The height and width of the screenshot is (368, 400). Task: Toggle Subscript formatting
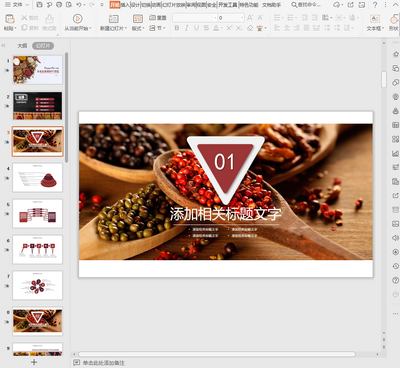239,28
